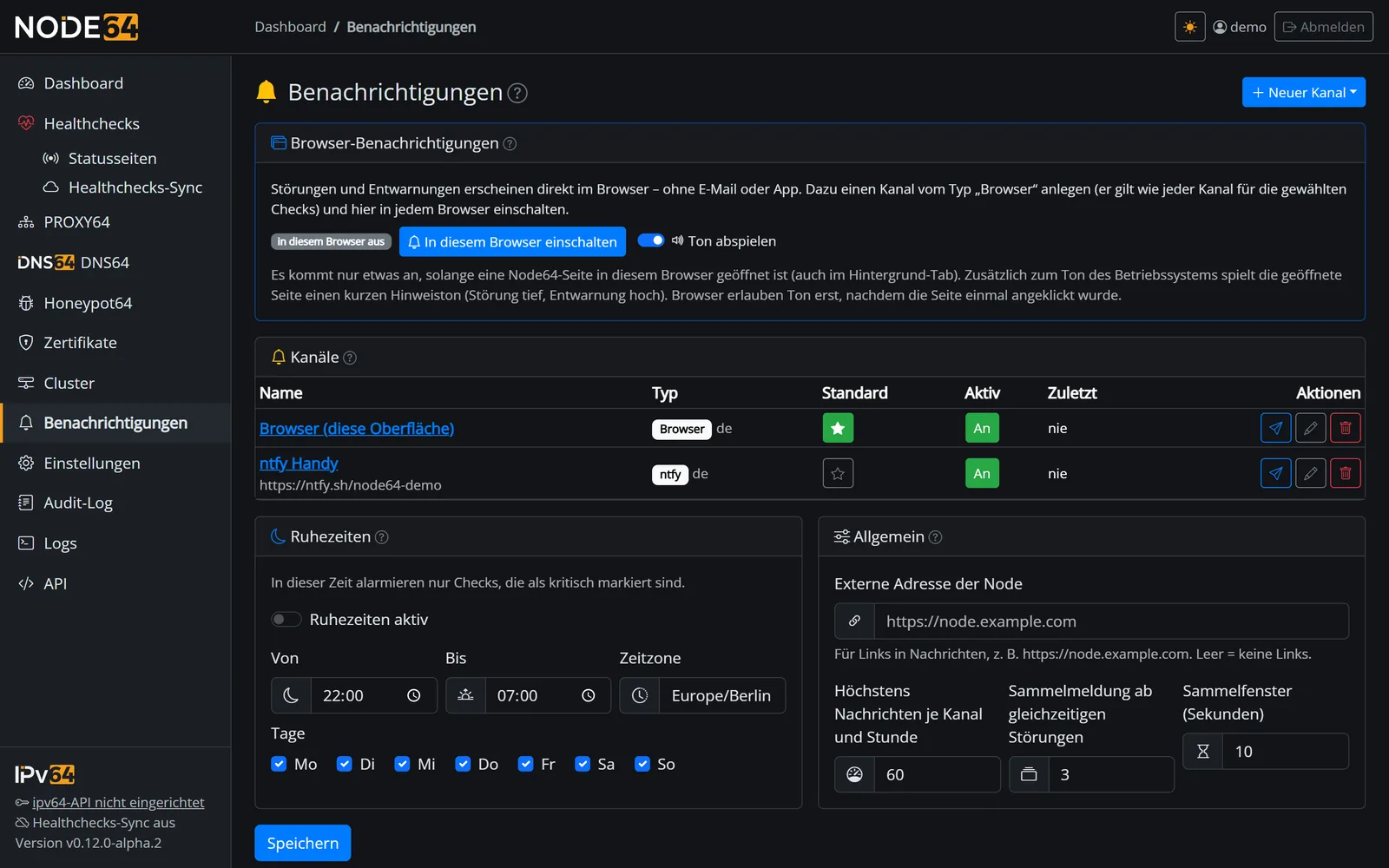1389x868 pixels.
Task: Uncheck the Mi day checkbox
Action: click(402, 764)
